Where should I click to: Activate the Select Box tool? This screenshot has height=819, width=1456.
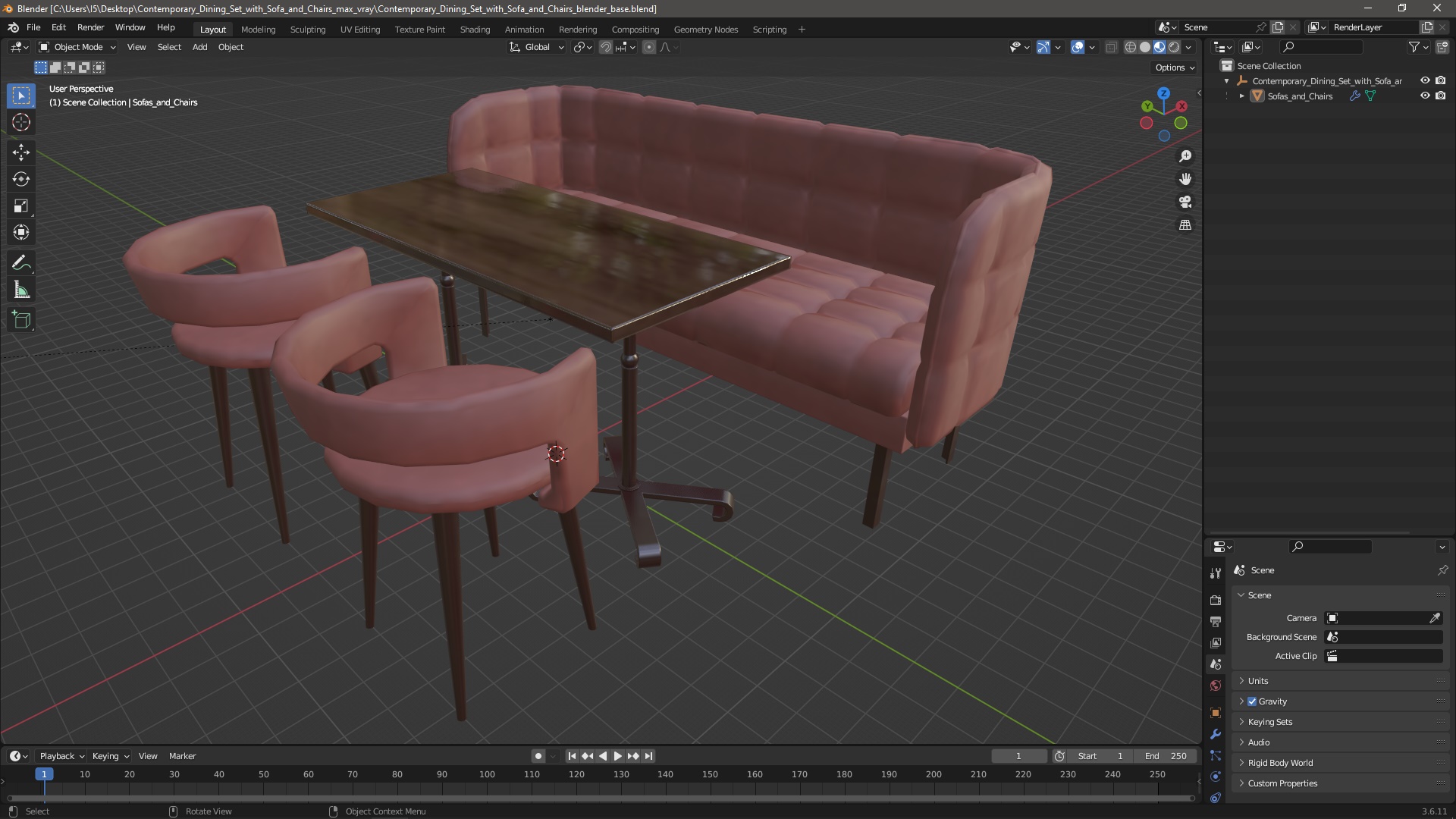click(x=21, y=96)
